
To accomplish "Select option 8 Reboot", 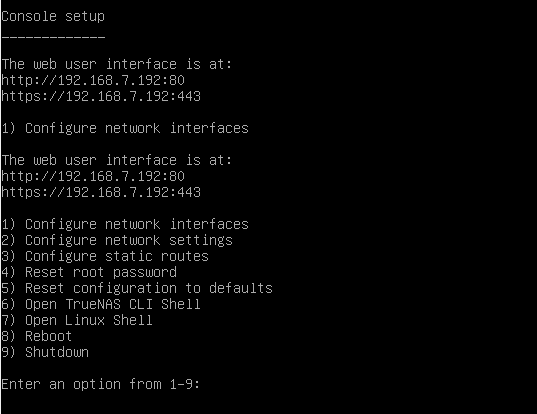I will click(x=37, y=336).
